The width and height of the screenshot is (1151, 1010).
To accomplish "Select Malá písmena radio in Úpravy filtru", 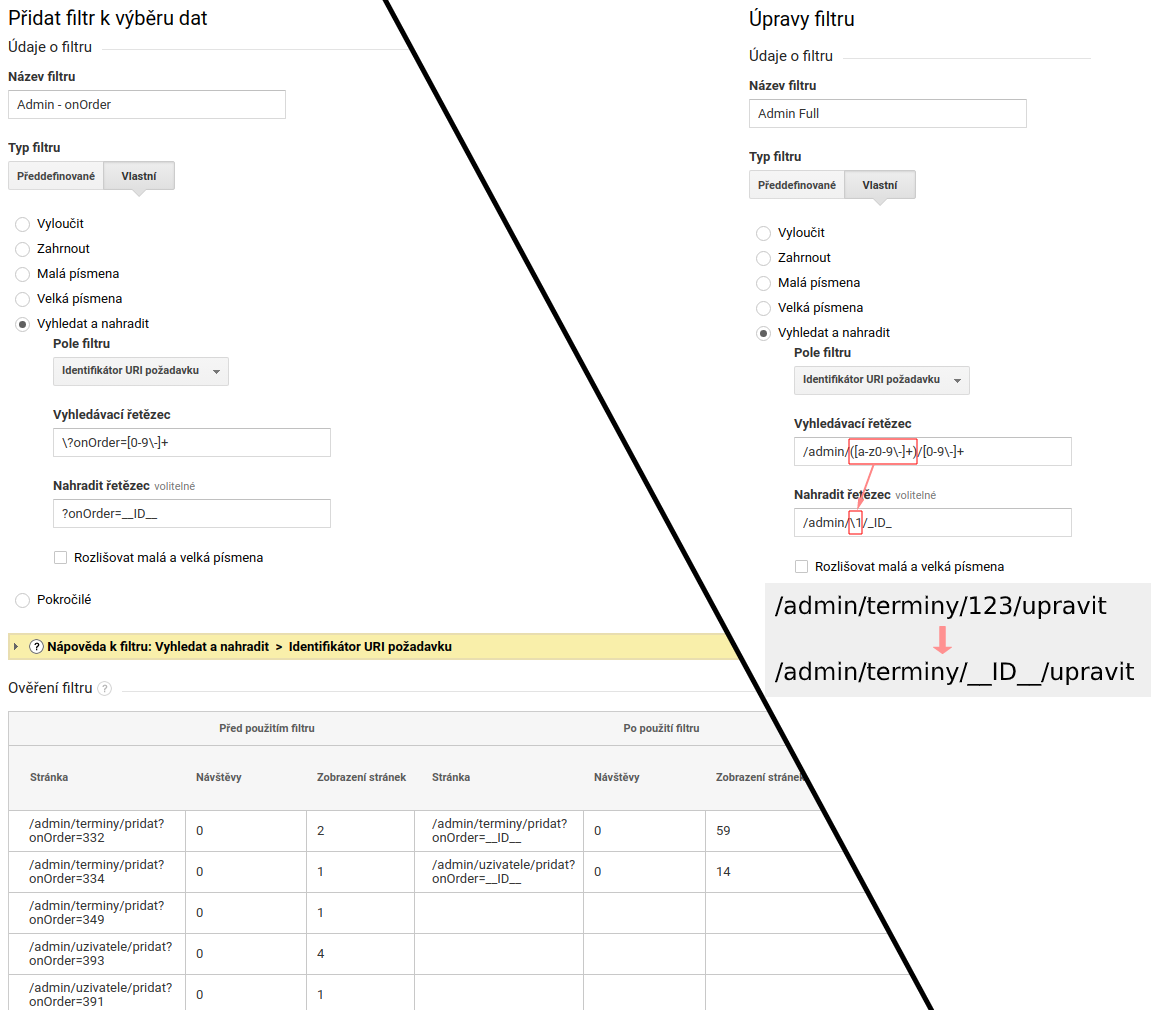I will tap(763, 283).
